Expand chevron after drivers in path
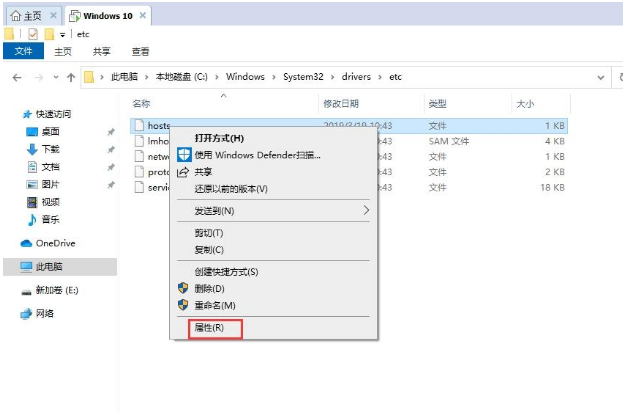 [380, 77]
